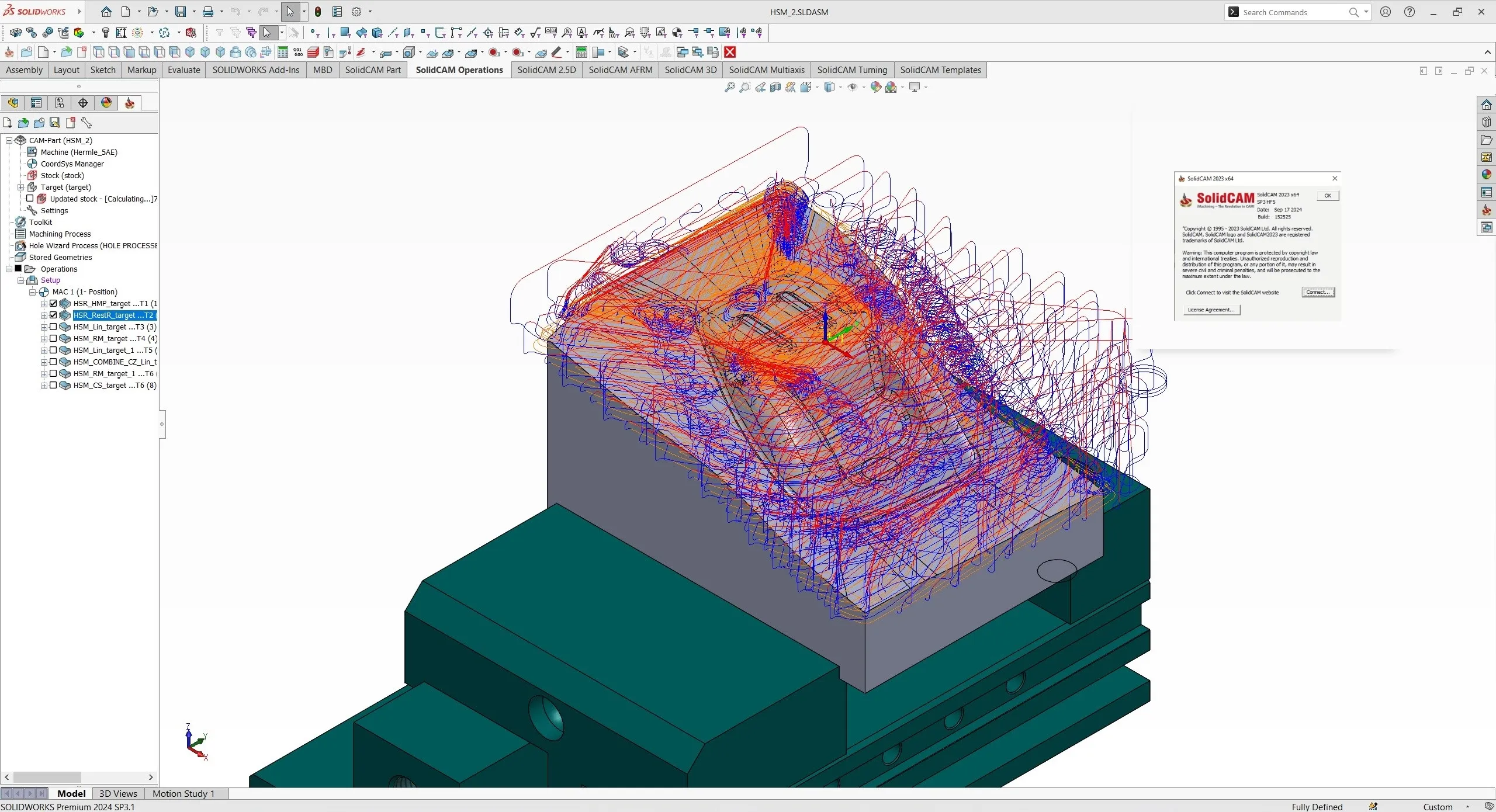The image size is (1496, 812).
Task: Select the Machine (Hermle_5AE) tree item
Action: coord(79,152)
